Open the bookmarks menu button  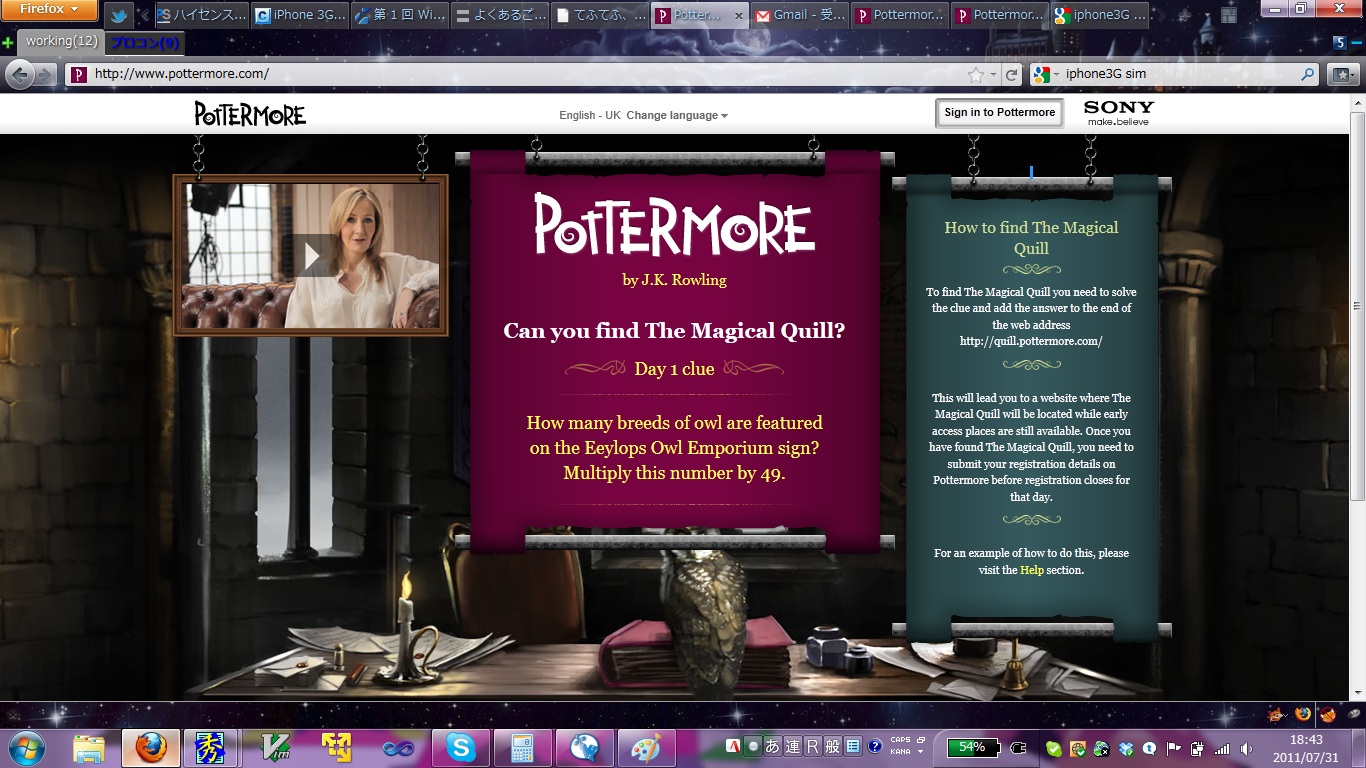coord(1343,74)
